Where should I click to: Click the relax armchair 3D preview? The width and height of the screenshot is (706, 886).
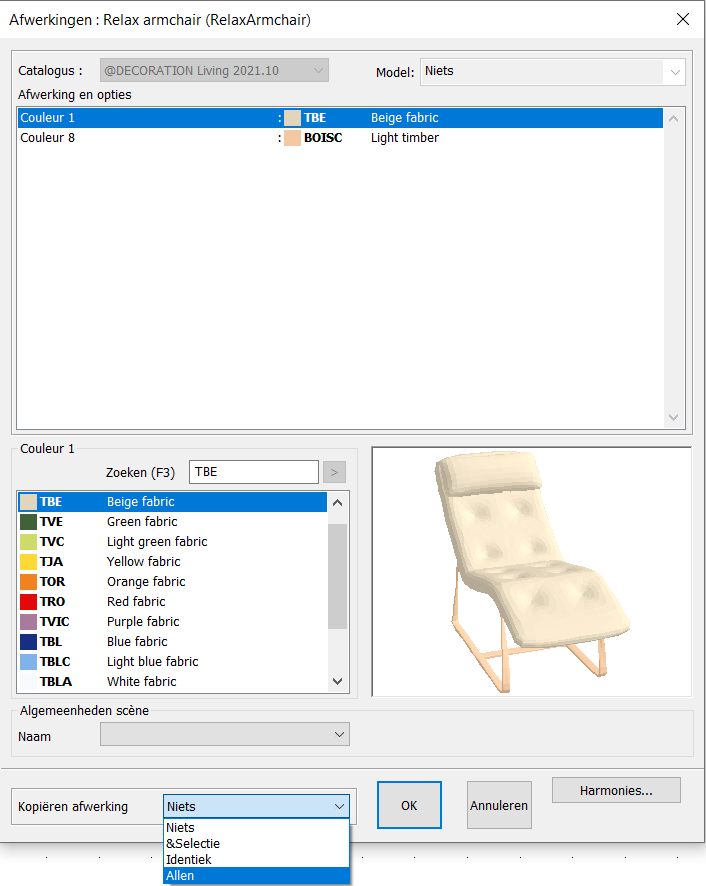tap(531, 571)
